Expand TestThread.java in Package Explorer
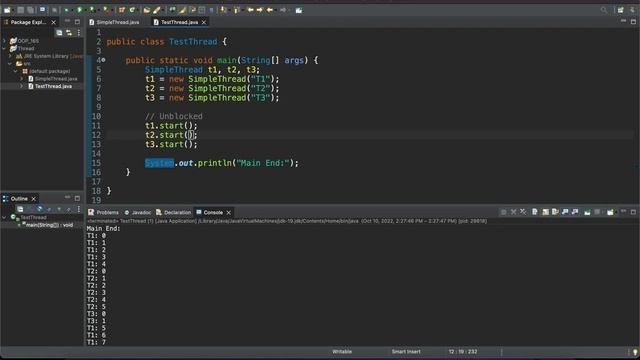This screenshot has width=640, height=360. pyautogui.click(x=22, y=86)
